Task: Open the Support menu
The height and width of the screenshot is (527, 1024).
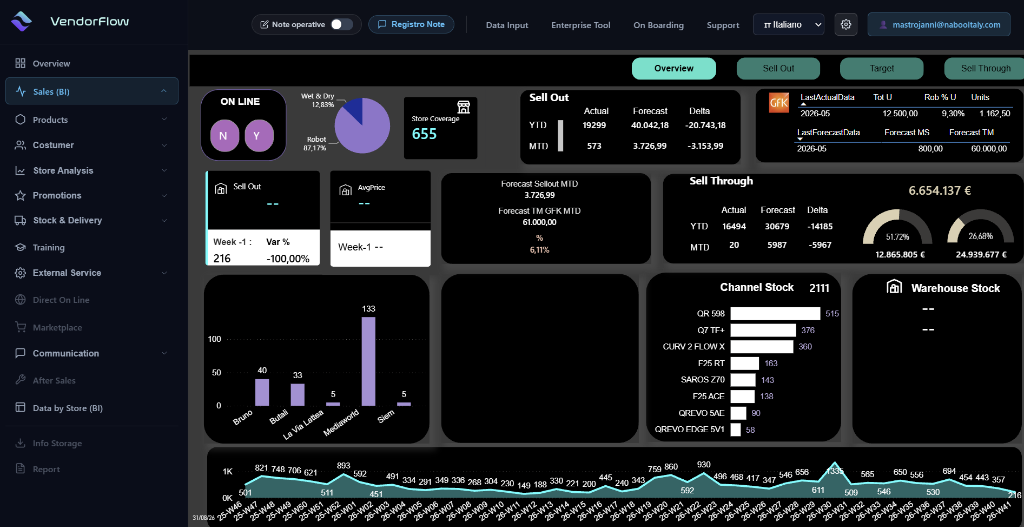Action: coord(723,25)
